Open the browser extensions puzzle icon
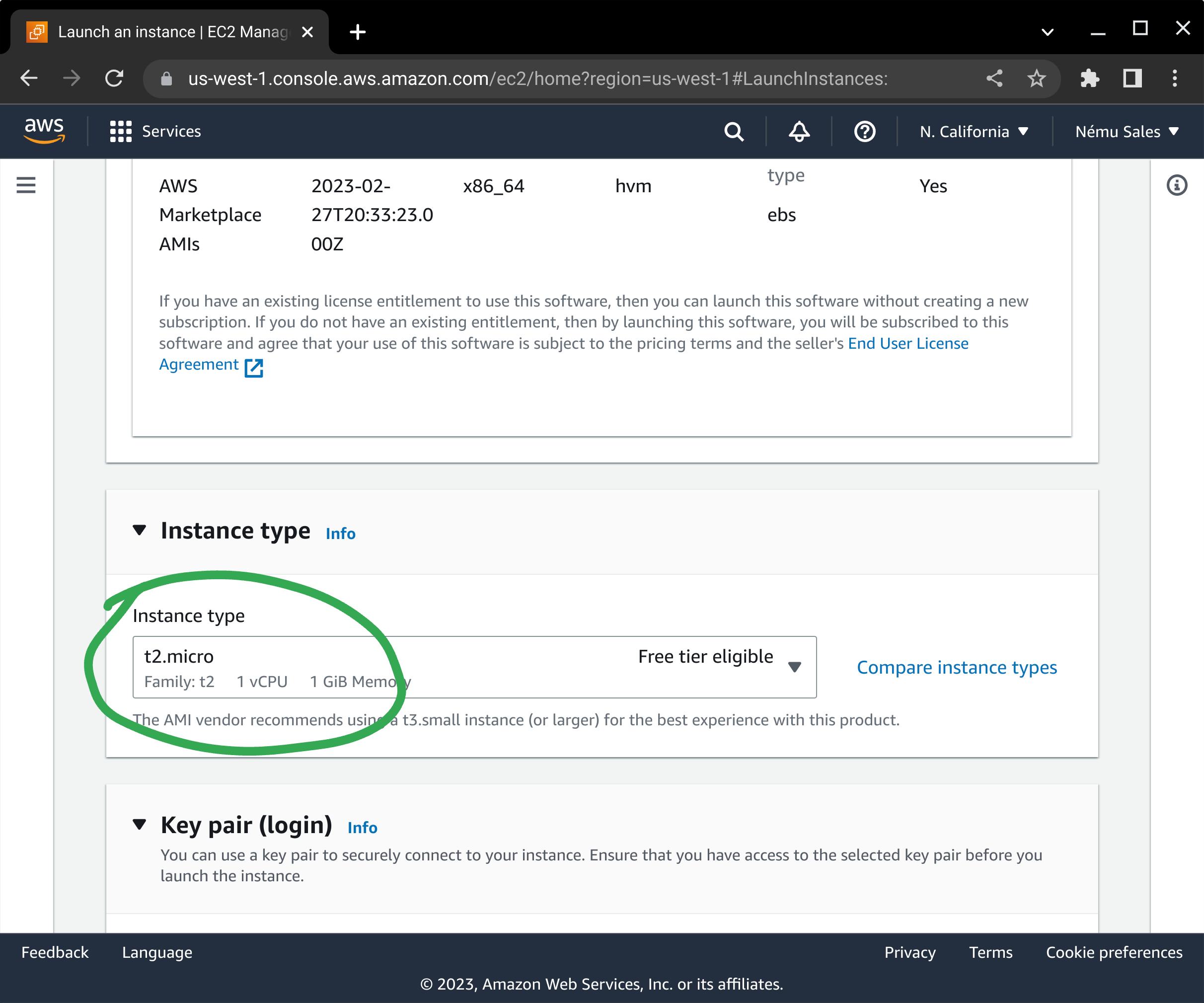 click(x=1089, y=78)
